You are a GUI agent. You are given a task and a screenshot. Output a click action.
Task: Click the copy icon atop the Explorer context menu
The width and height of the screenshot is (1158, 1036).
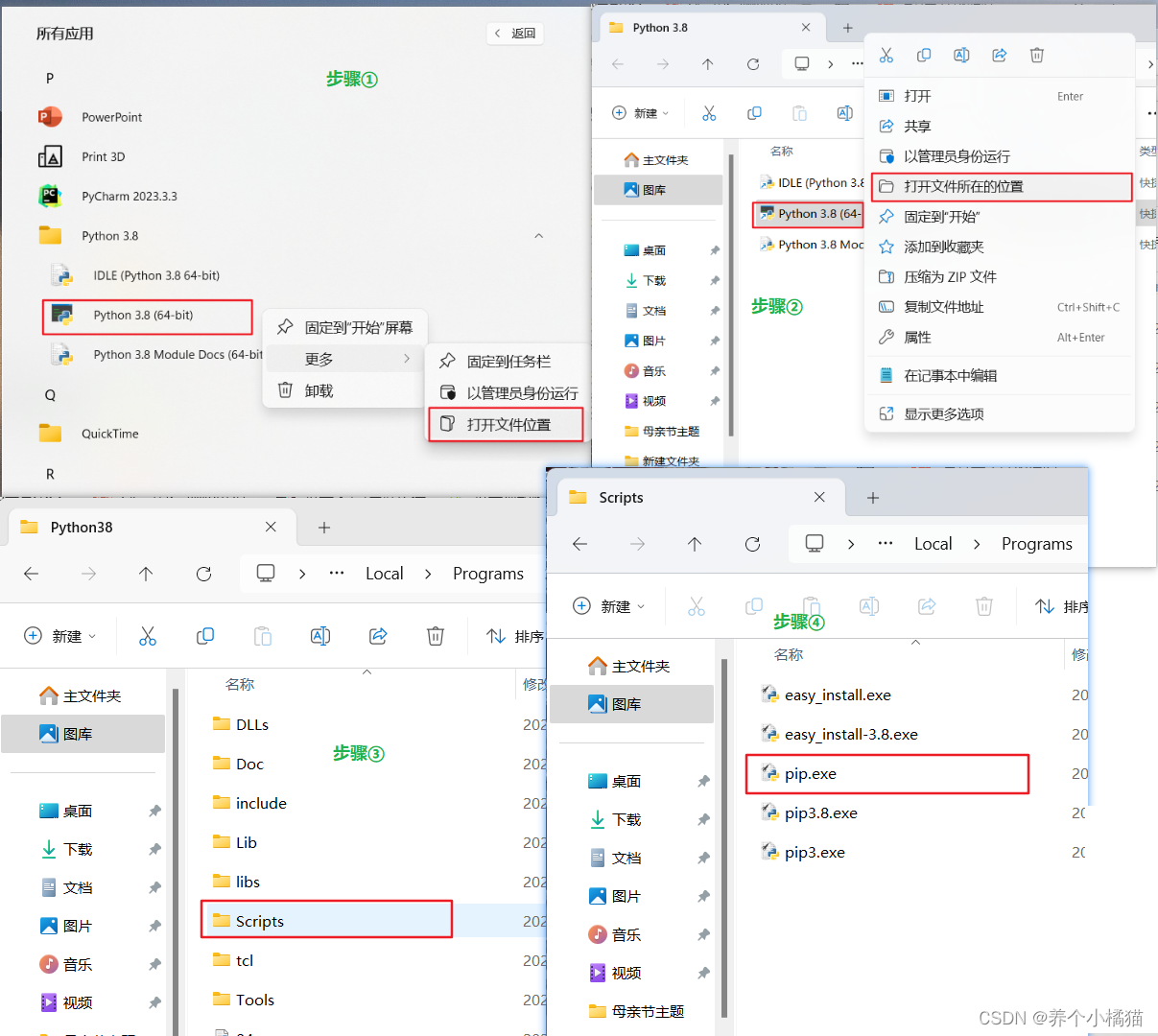click(924, 56)
